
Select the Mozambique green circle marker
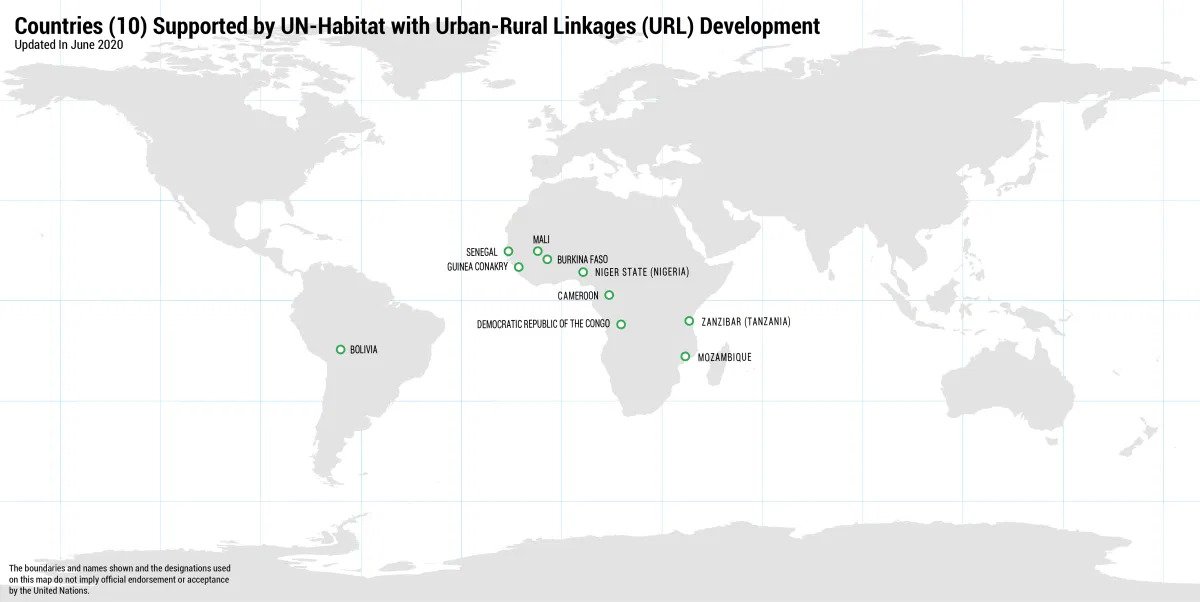pyautogui.click(x=685, y=356)
